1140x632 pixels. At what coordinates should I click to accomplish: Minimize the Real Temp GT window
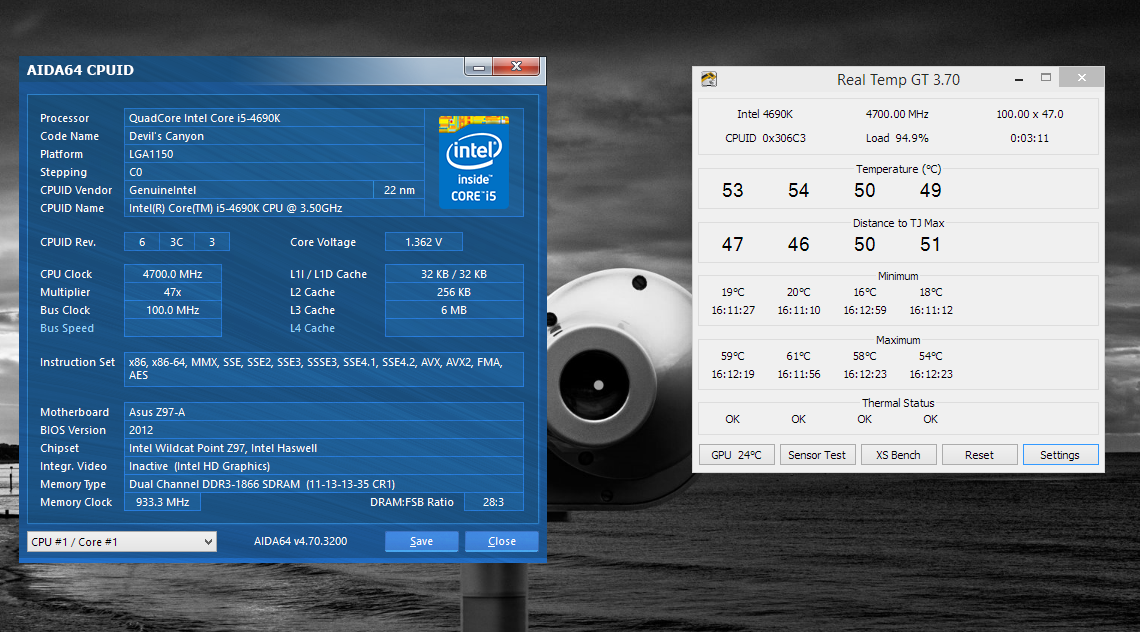(1019, 79)
